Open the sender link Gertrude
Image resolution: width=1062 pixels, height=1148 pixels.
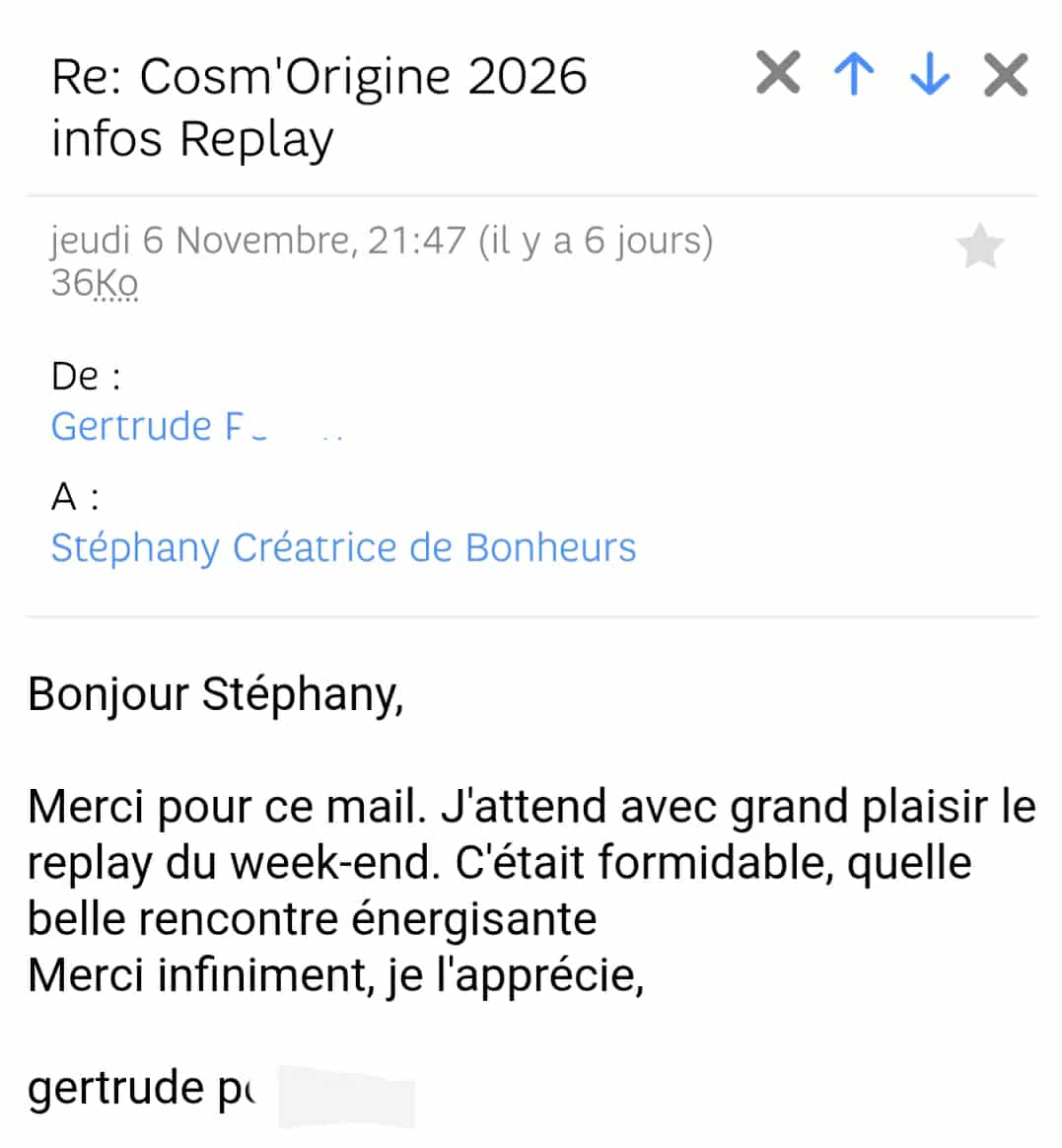point(147,426)
